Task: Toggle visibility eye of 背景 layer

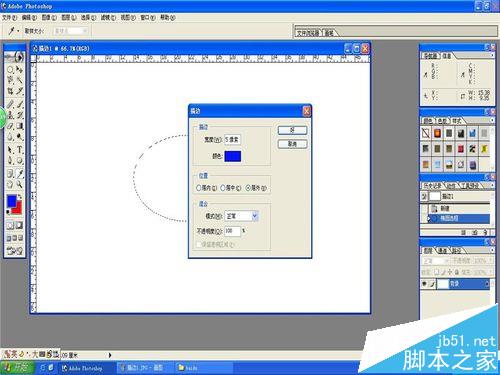Action: (x=424, y=284)
